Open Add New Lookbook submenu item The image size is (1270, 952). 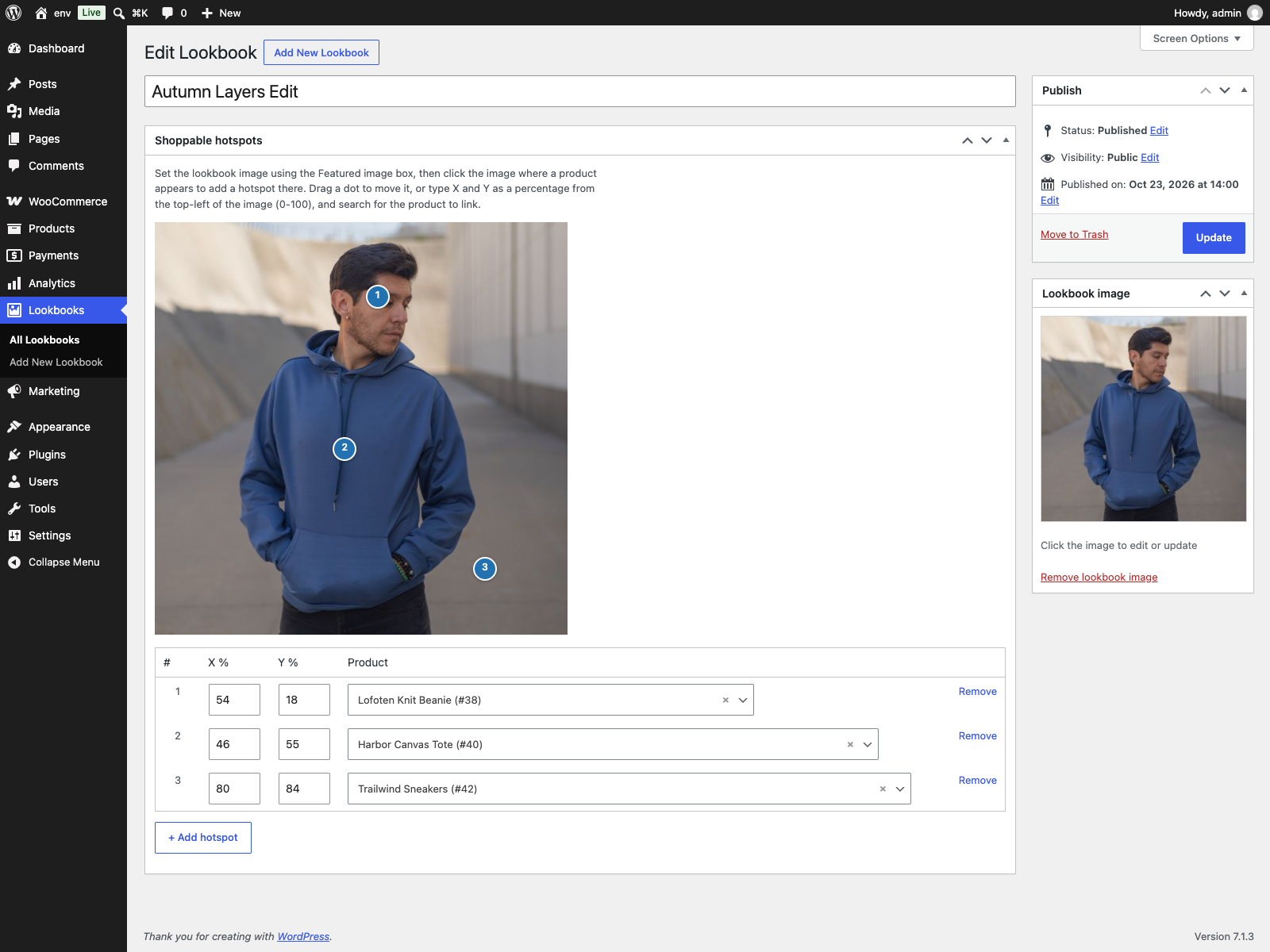click(56, 362)
